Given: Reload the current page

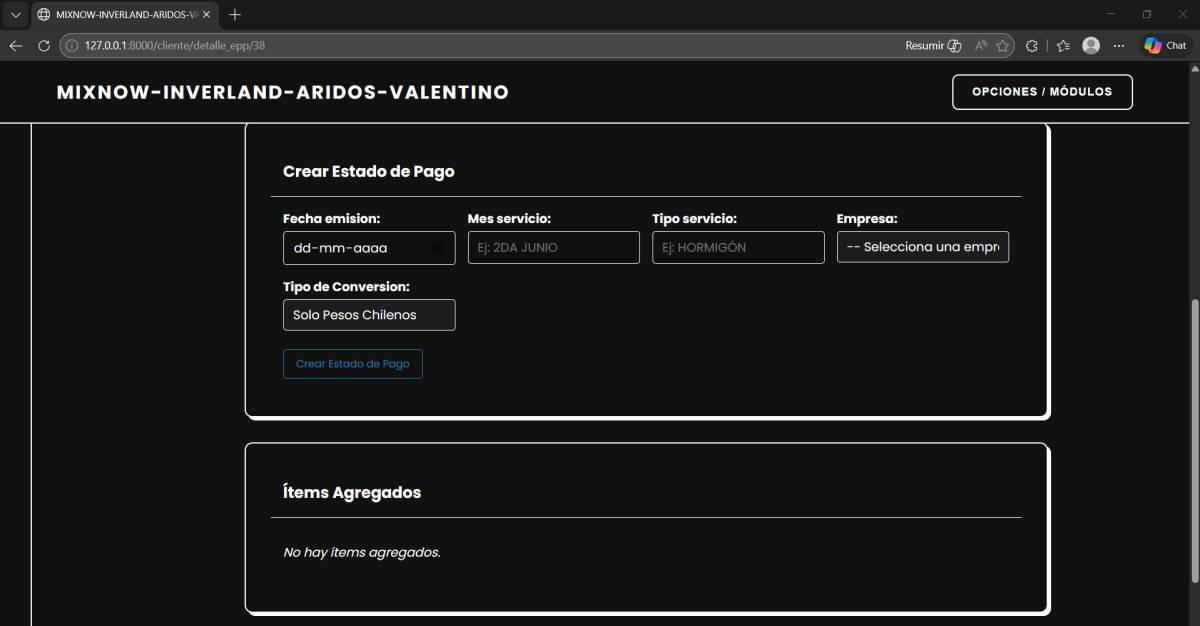Looking at the screenshot, I should pos(44,46).
